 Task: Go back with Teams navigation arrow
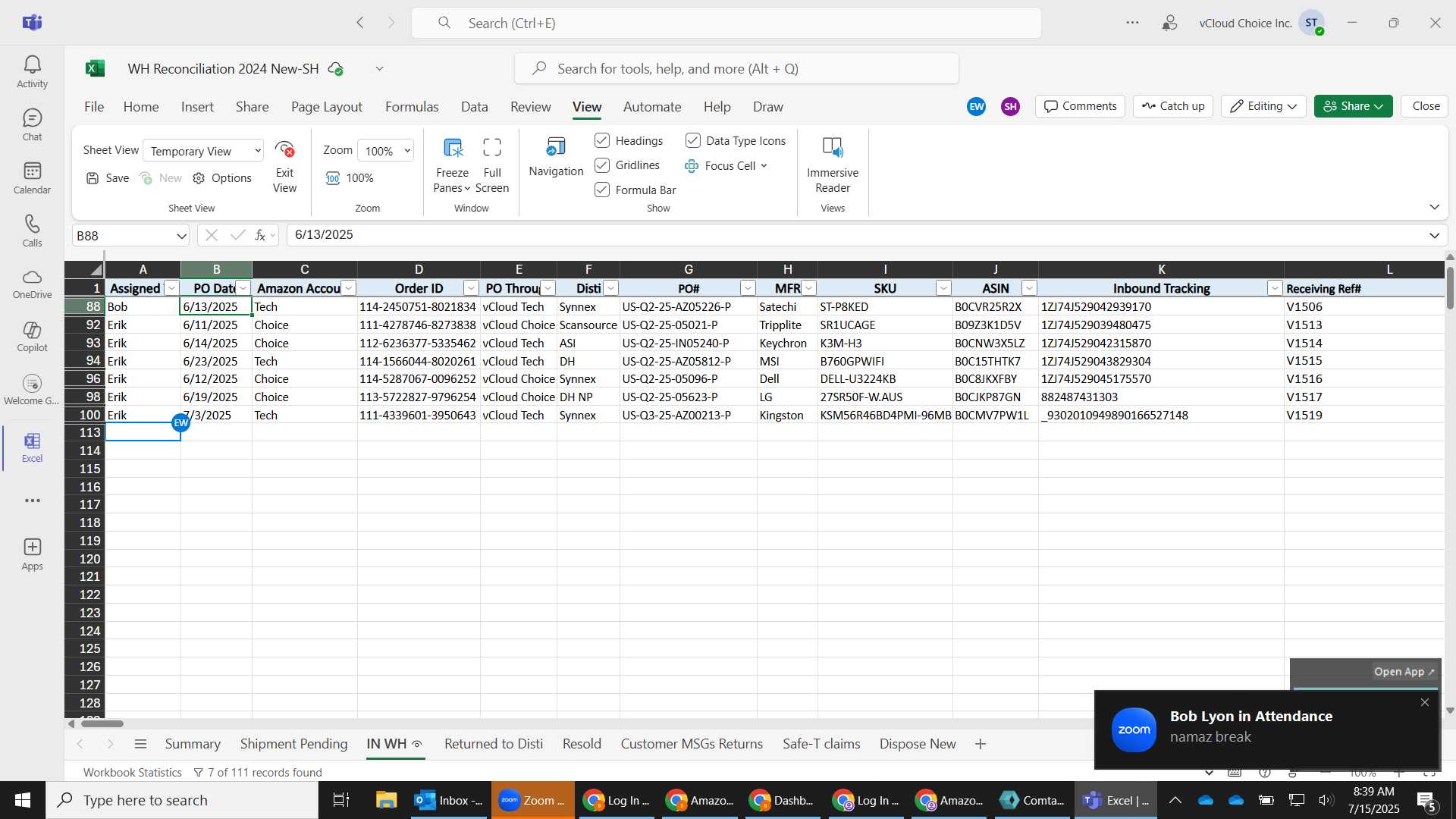click(x=360, y=23)
